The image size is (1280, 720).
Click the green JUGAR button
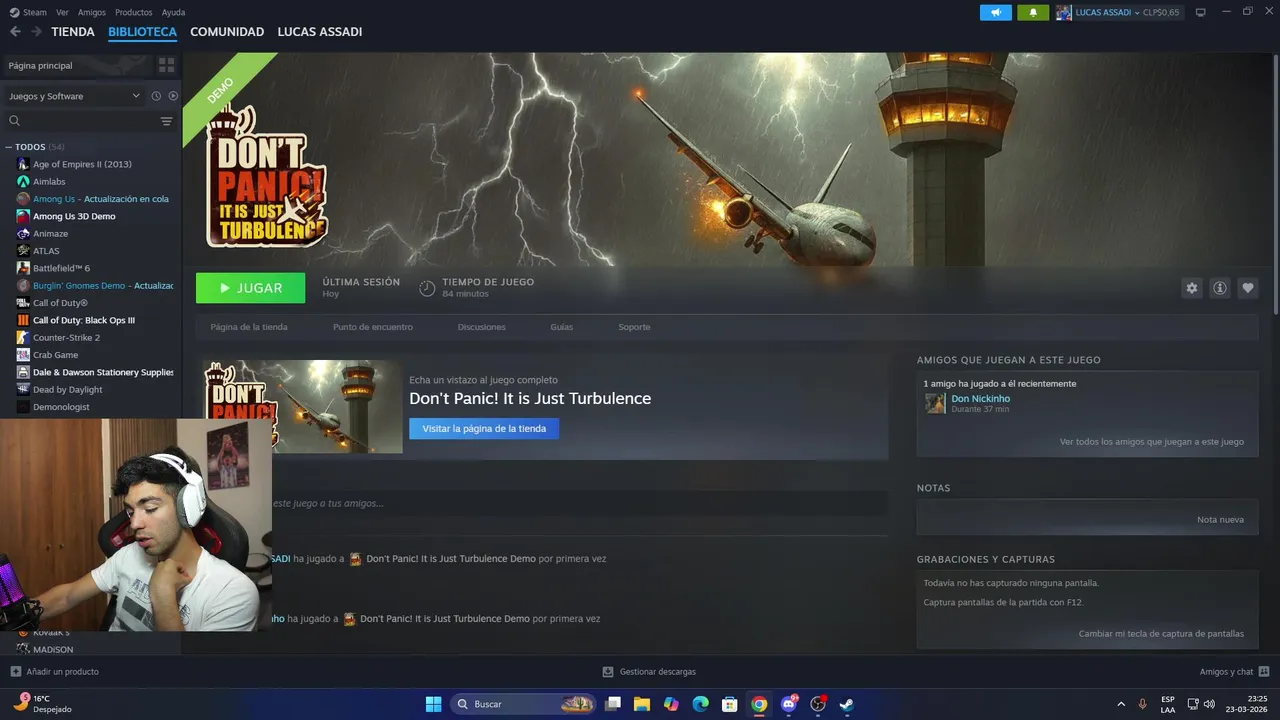(251, 288)
